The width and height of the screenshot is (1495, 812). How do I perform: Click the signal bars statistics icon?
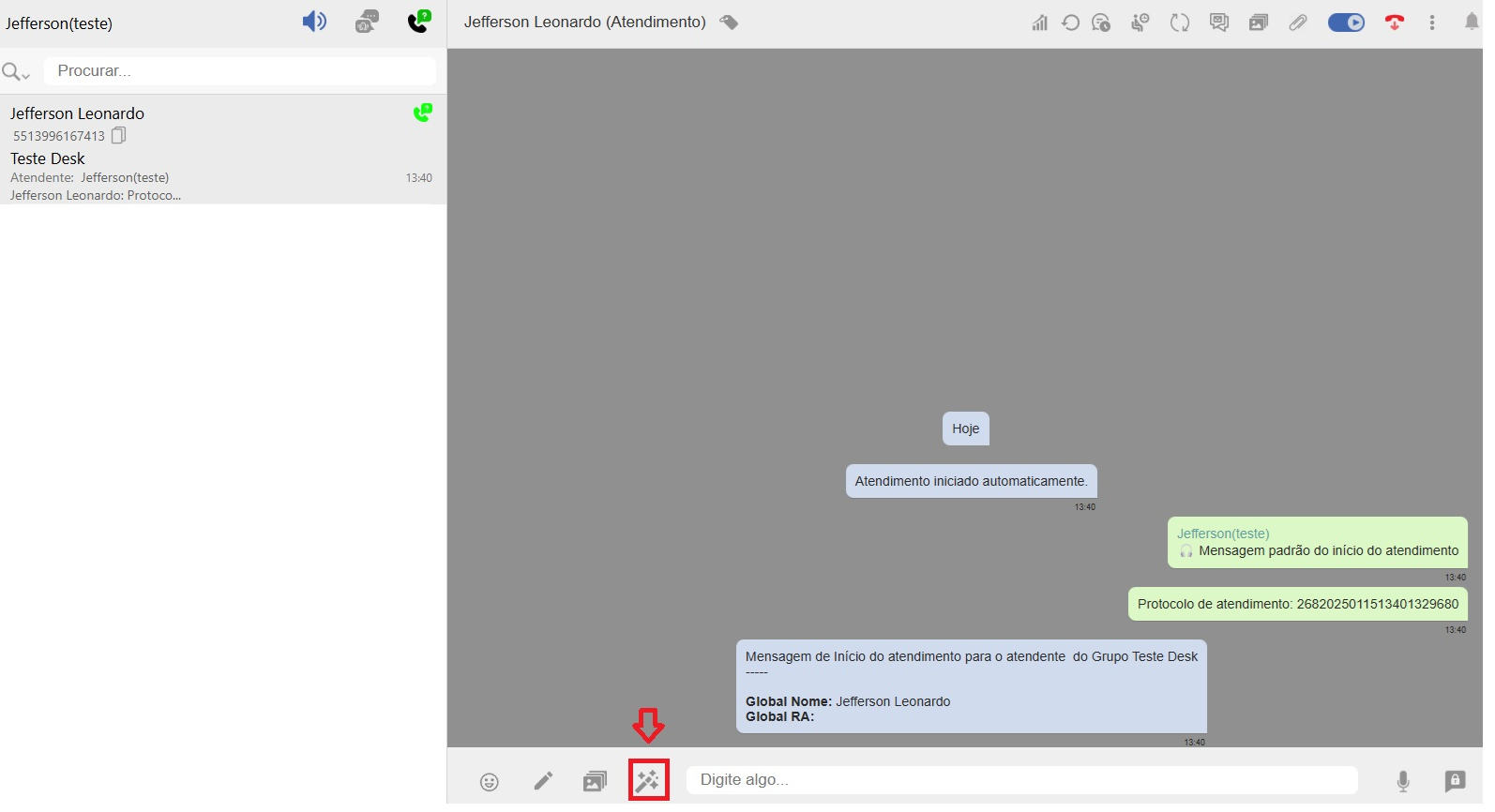point(1039,23)
